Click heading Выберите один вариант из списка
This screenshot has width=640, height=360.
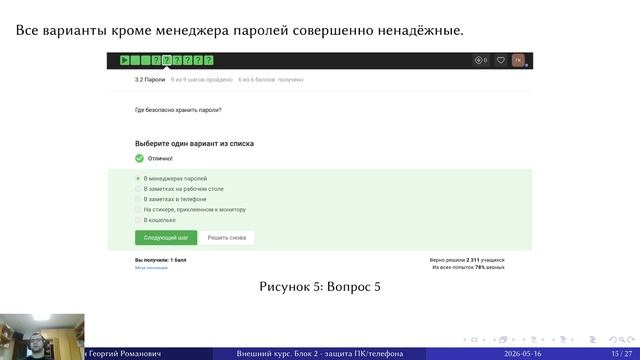(x=194, y=143)
